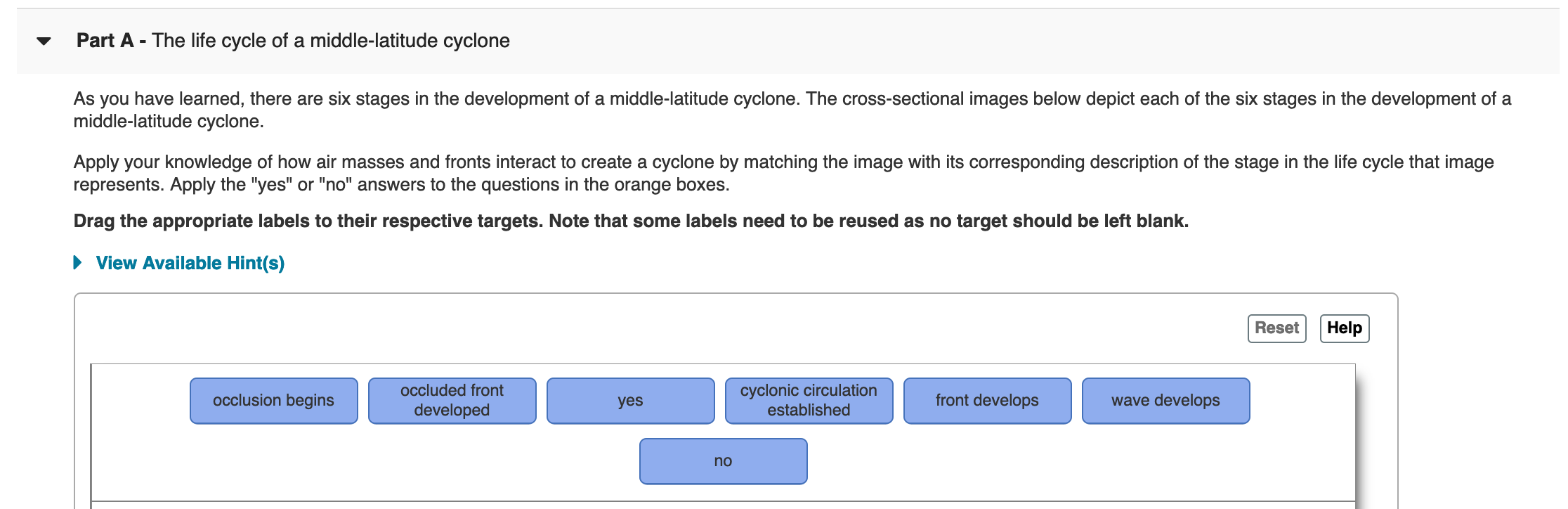The width and height of the screenshot is (1568, 509).
Task: Click the middle-latitude cyclone life cycle title
Action: pos(331,41)
